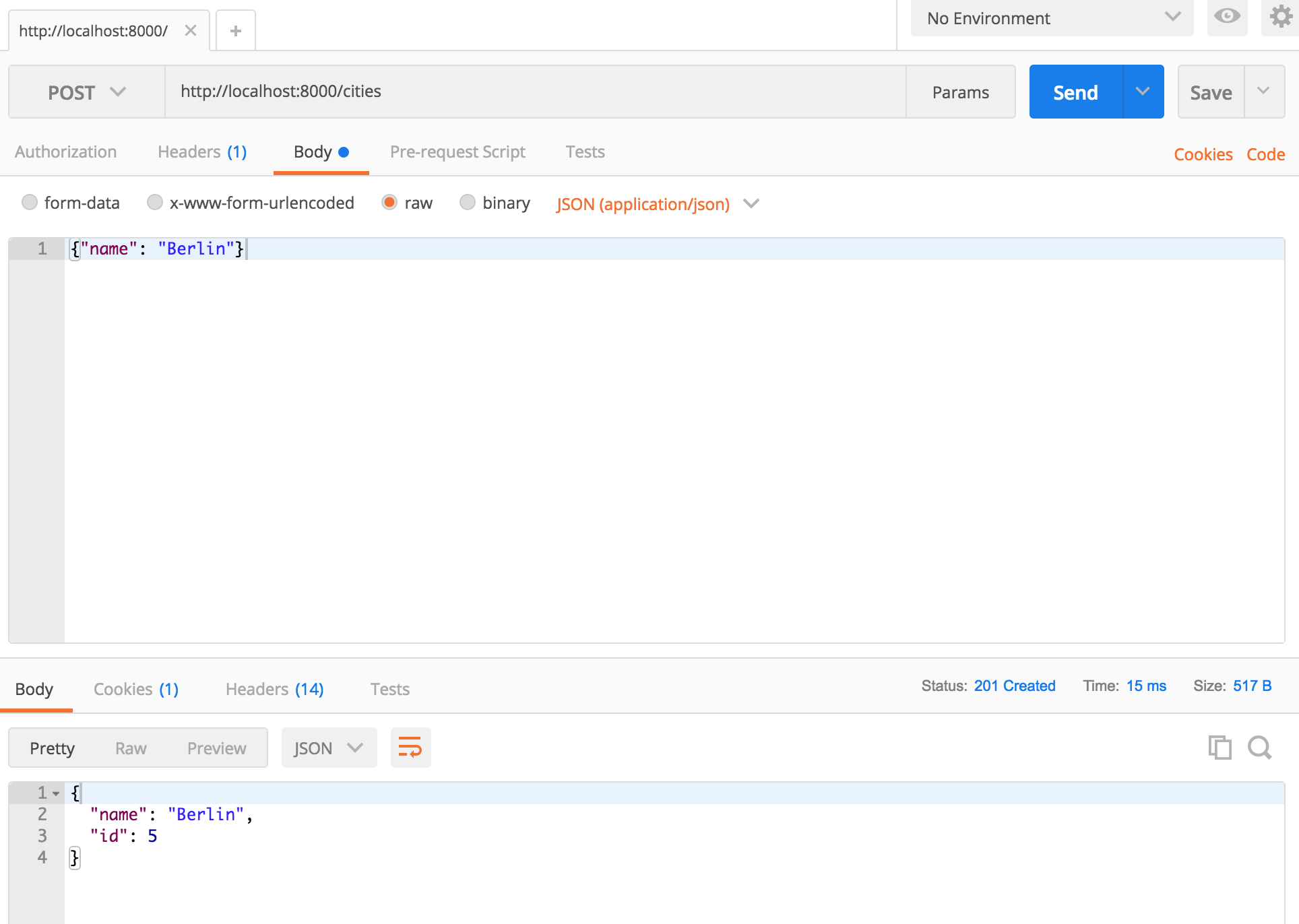Copy response body with clipboard icon
The height and width of the screenshot is (924, 1299).
1219,748
